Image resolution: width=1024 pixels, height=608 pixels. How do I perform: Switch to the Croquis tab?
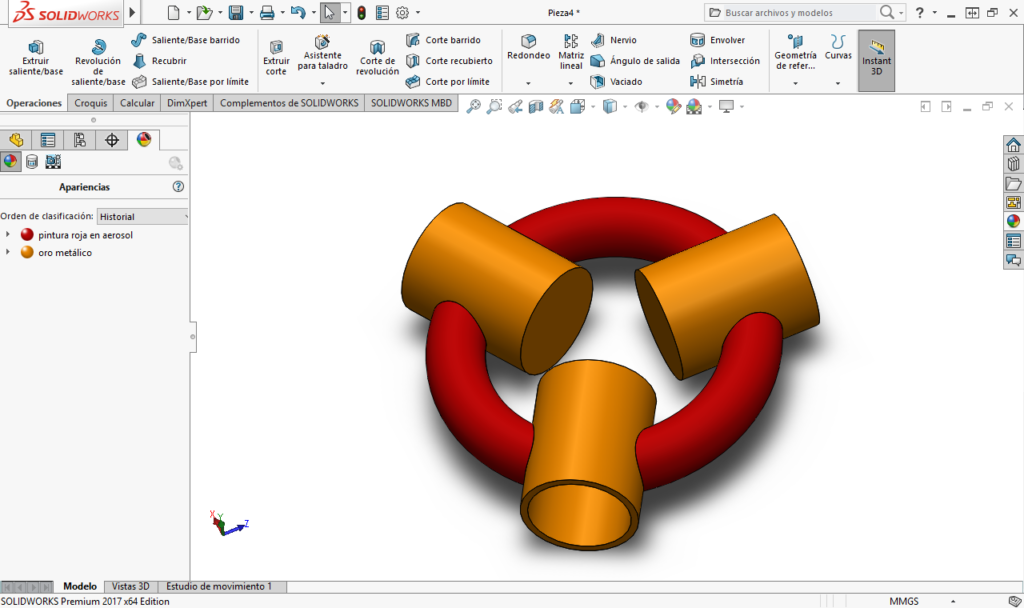(91, 103)
